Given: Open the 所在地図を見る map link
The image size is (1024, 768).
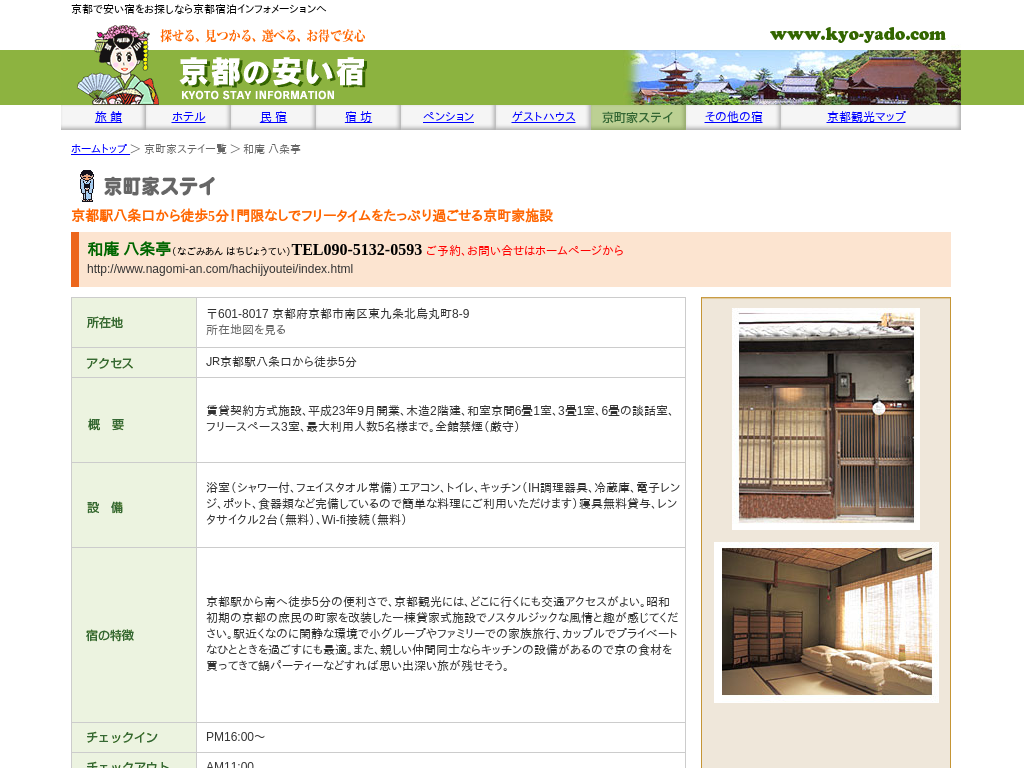Looking at the screenshot, I should (x=246, y=330).
